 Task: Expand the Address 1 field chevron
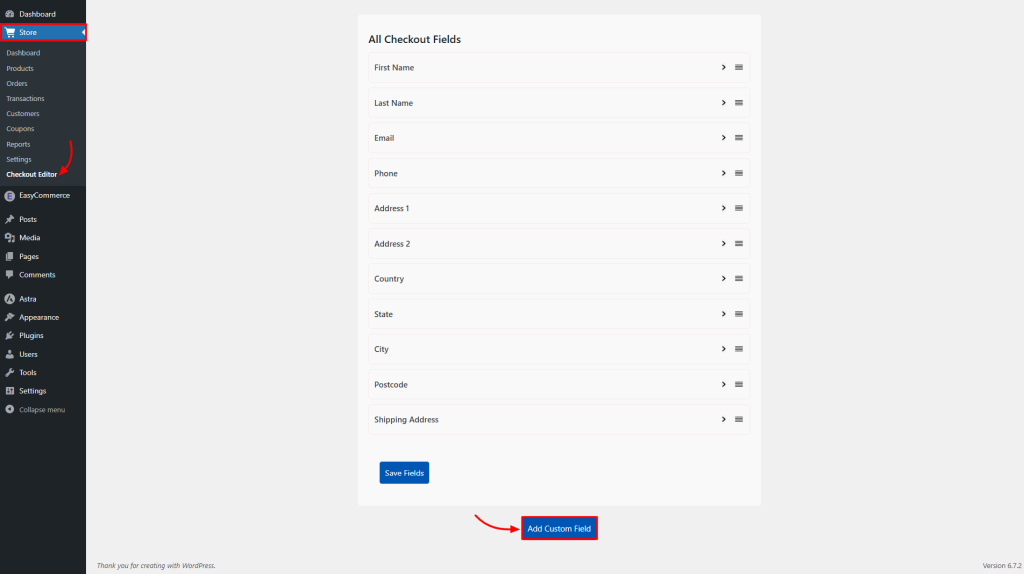[x=724, y=208]
